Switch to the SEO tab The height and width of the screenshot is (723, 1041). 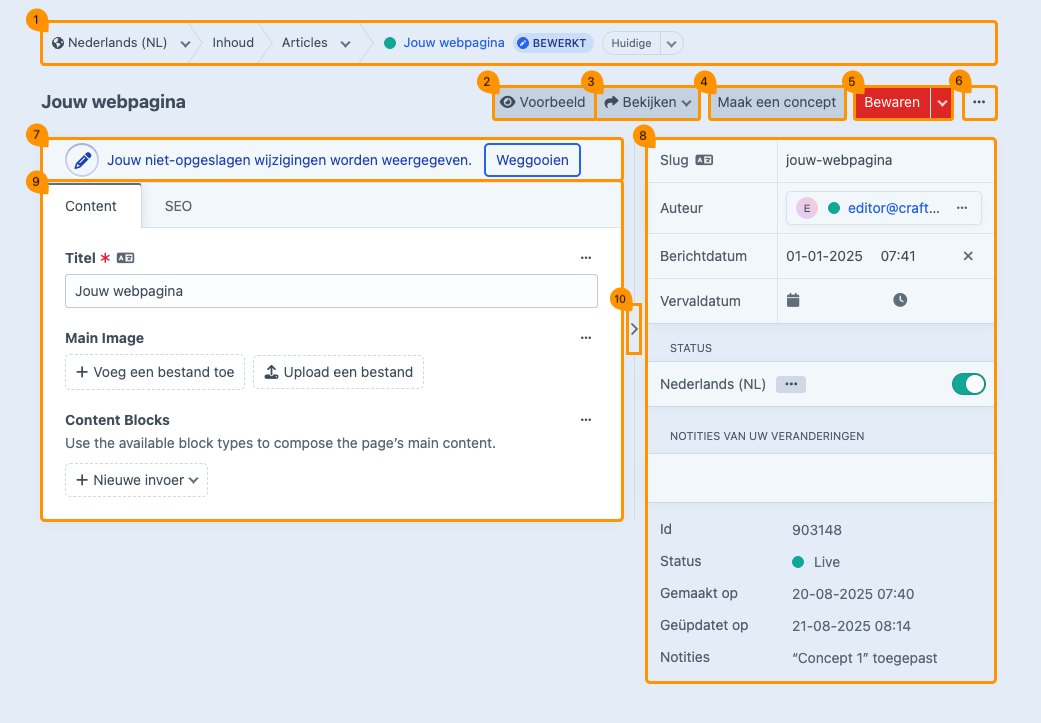pyautogui.click(x=178, y=206)
